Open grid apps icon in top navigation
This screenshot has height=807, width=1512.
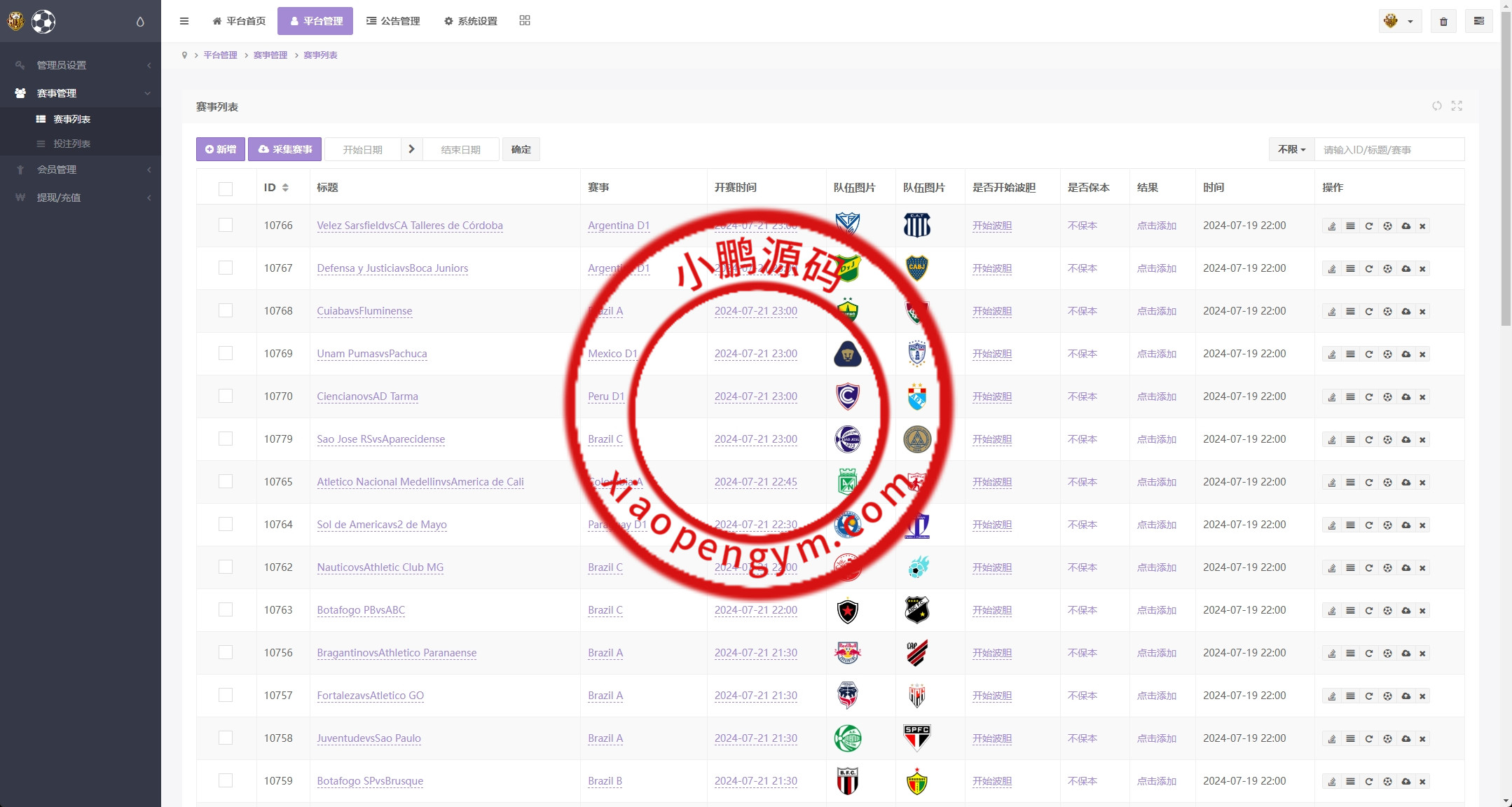pyautogui.click(x=525, y=21)
